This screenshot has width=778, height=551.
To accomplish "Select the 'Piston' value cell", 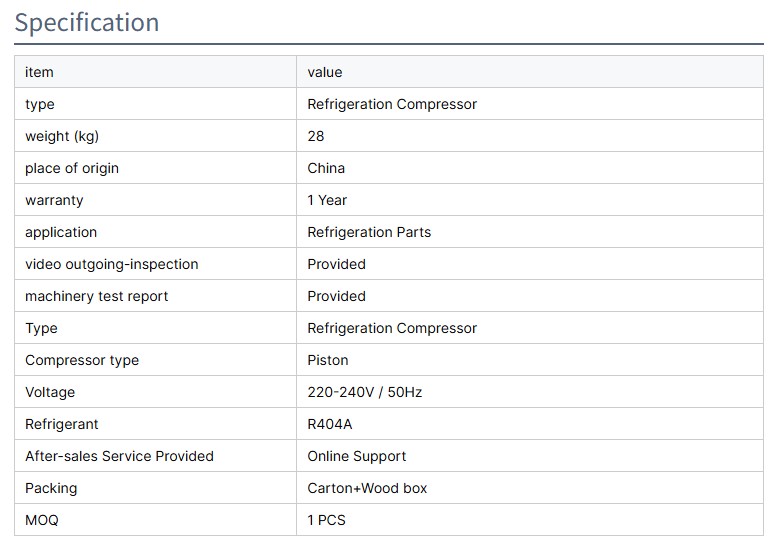I will (328, 360).
